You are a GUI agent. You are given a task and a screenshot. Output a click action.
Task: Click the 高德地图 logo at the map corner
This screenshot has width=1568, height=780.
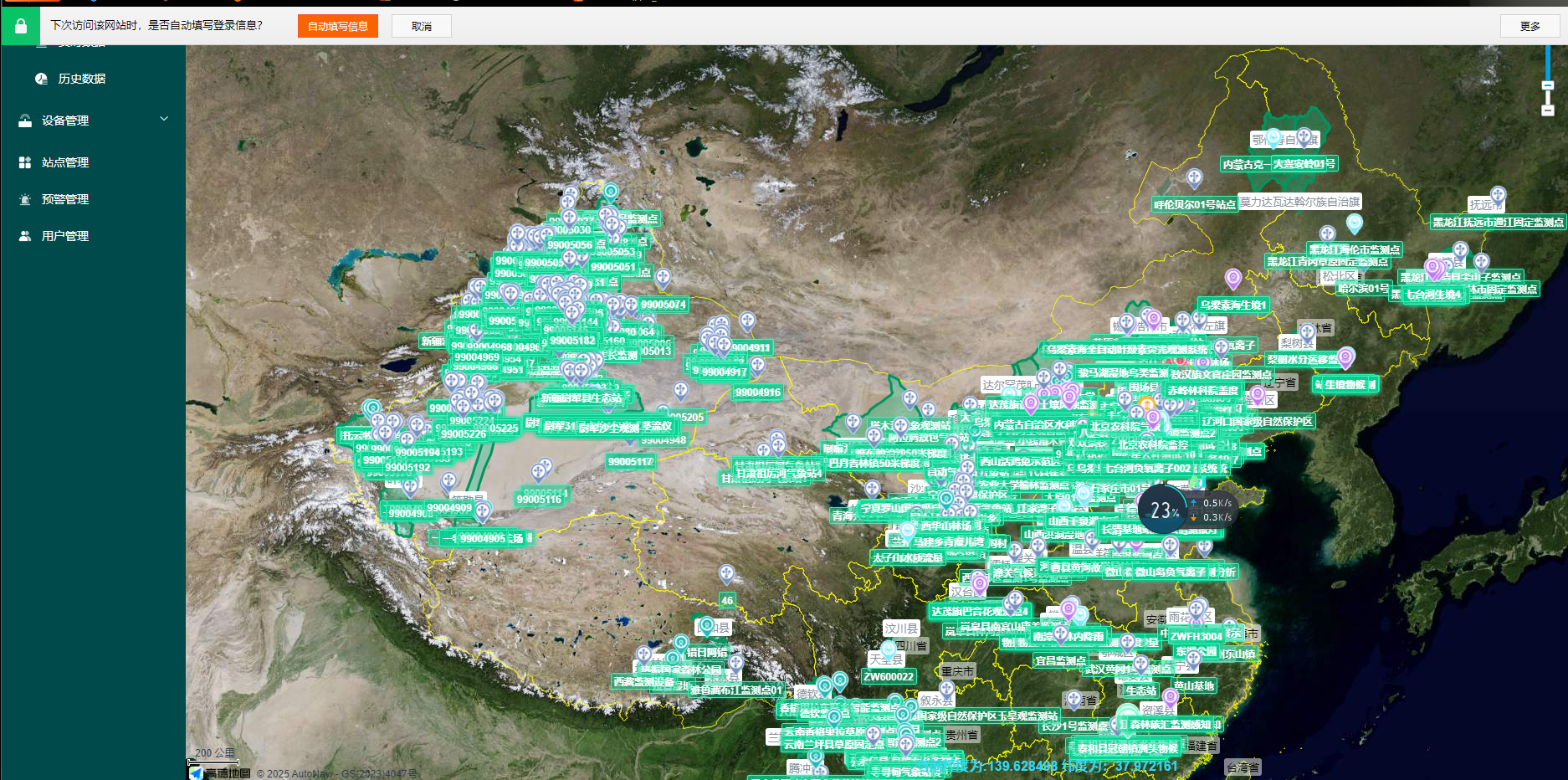pos(219,773)
